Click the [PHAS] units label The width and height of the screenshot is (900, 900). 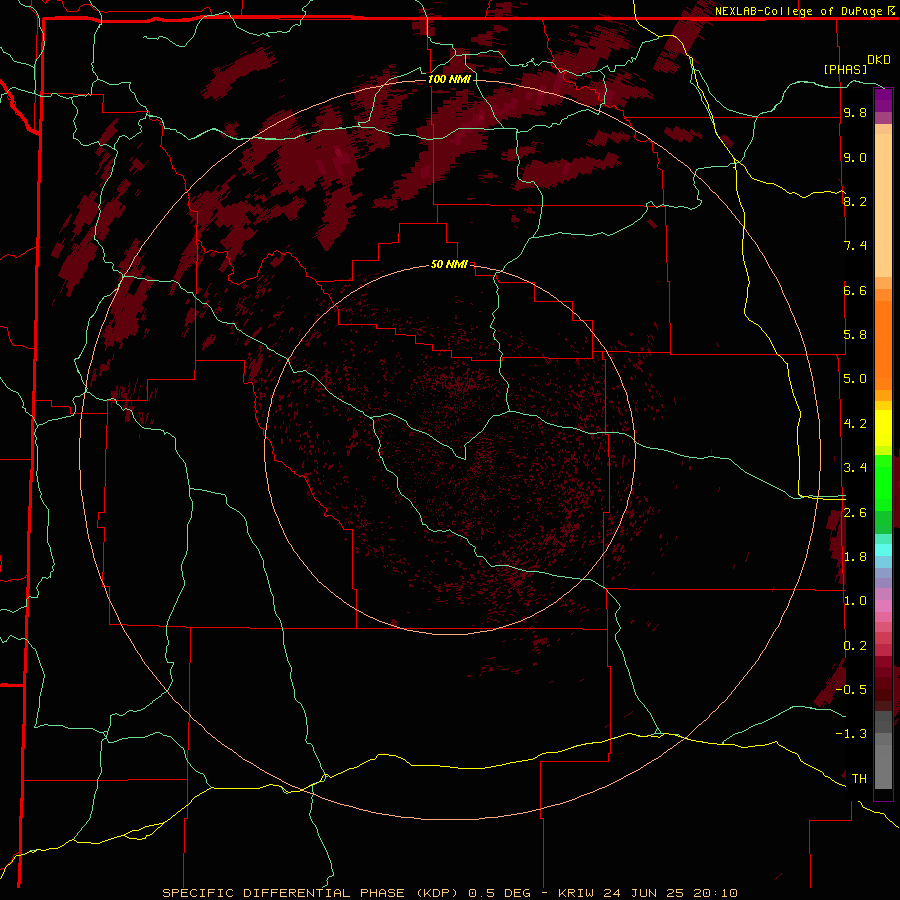click(845, 69)
